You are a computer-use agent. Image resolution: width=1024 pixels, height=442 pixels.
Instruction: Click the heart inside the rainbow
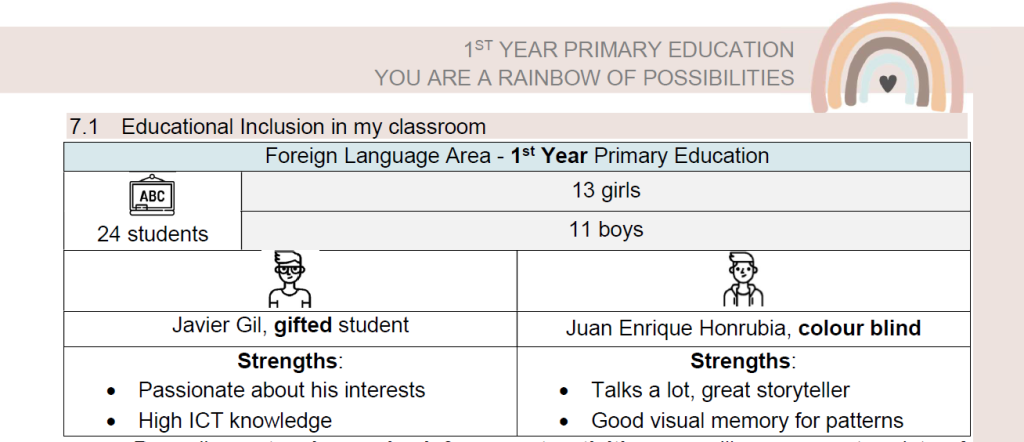886,84
